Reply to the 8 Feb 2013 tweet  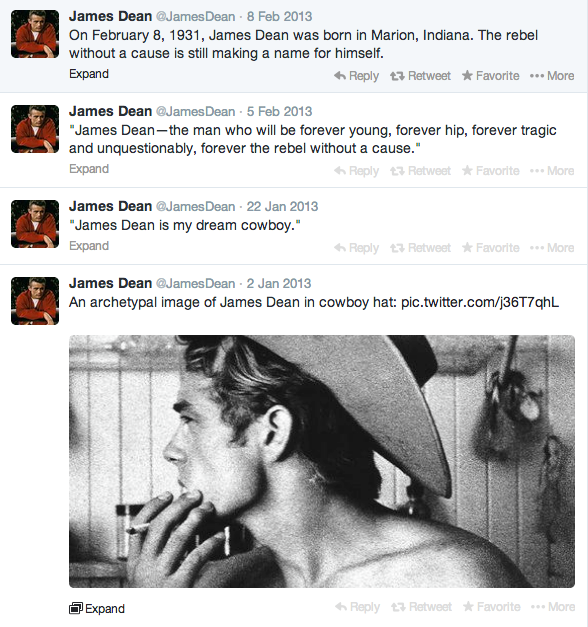[x=356, y=76]
